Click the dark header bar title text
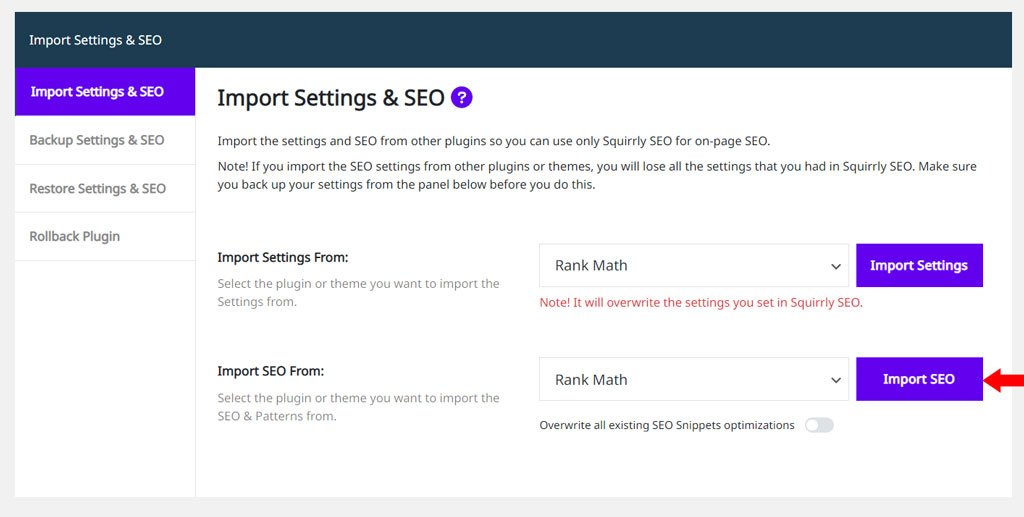Viewport: 1024px width, 517px height. pos(95,40)
